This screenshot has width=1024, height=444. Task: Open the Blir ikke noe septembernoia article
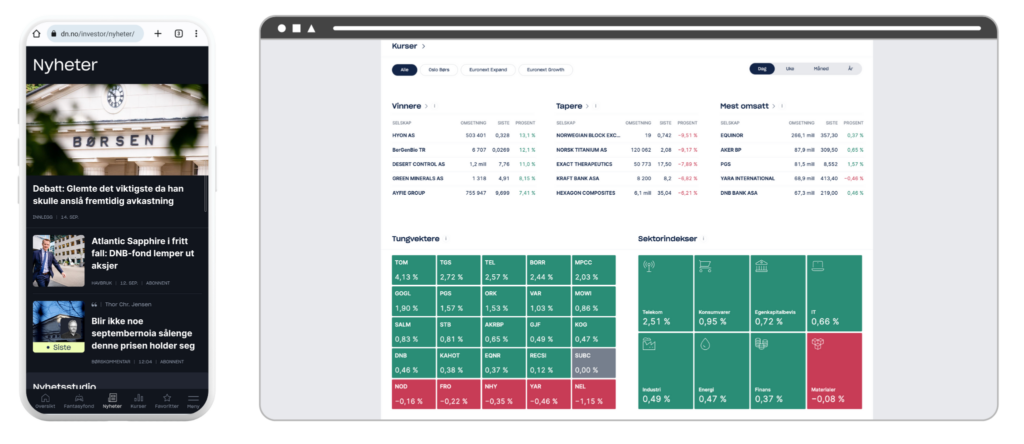(143, 333)
